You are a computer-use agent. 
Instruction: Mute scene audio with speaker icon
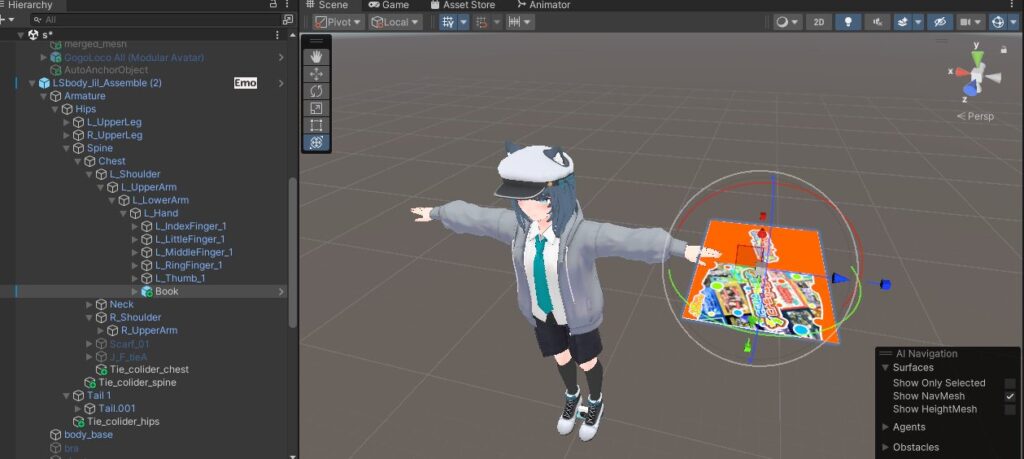pyautogui.click(x=879, y=22)
